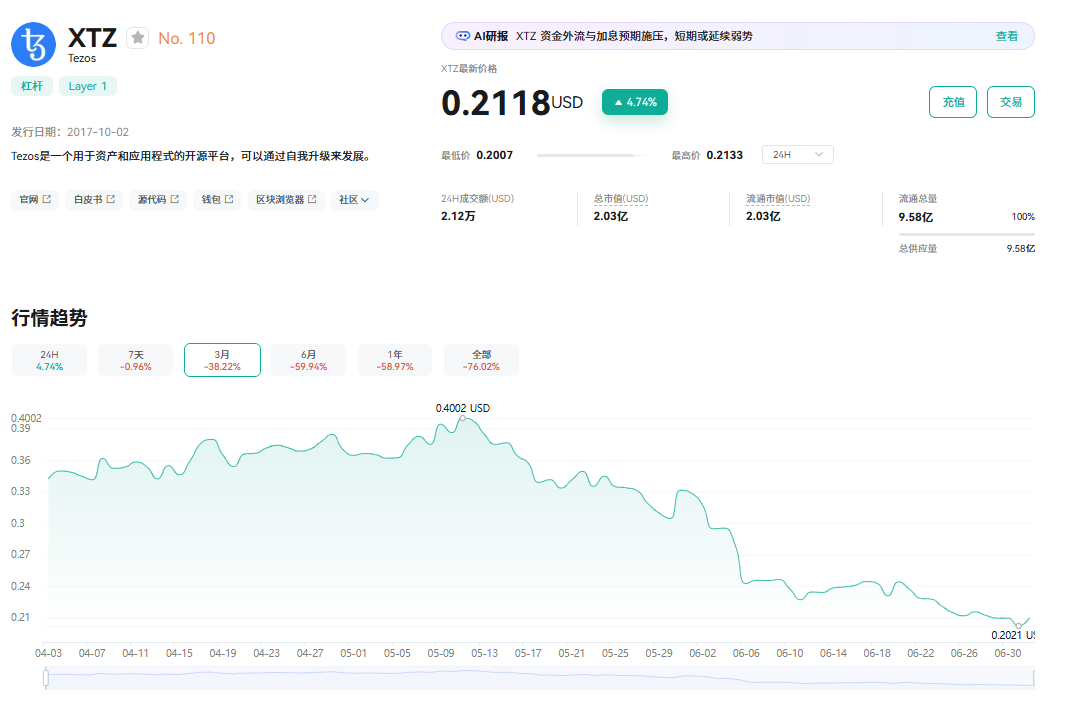Select the 24H trend tab

(49, 360)
